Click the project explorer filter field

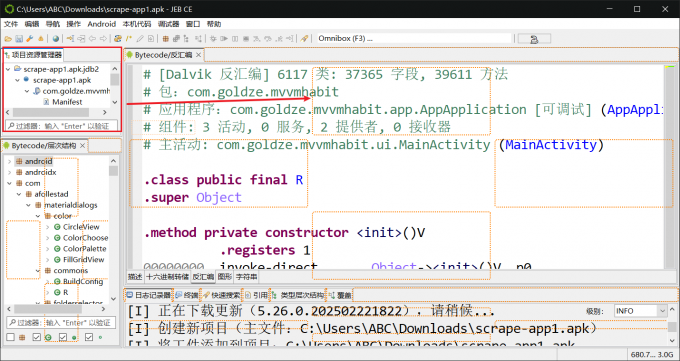point(62,126)
